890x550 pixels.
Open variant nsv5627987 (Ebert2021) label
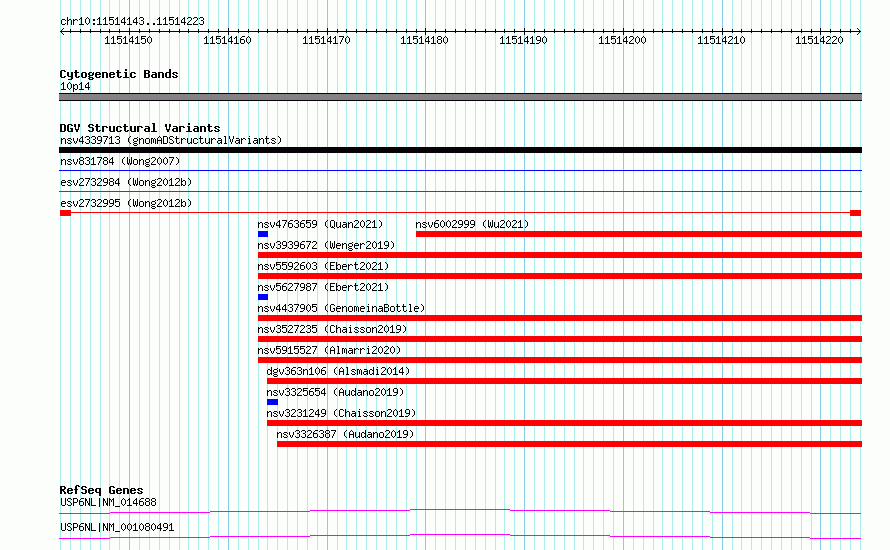pos(323,287)
